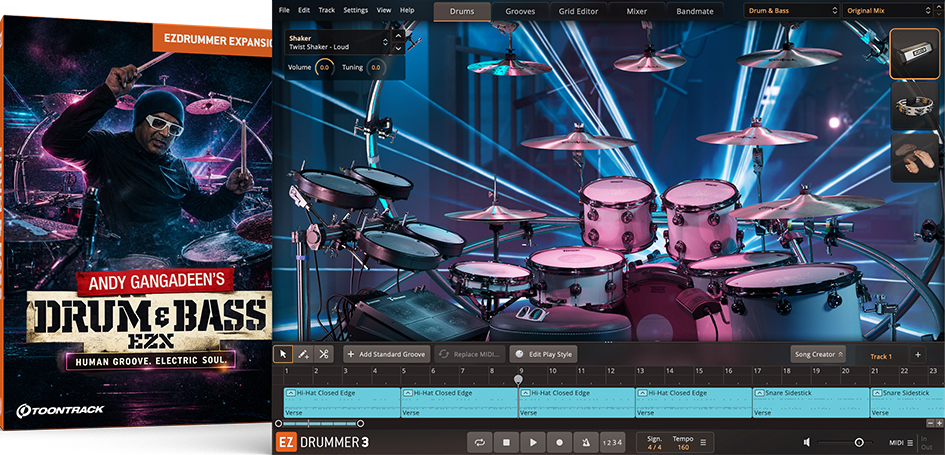Click Edit Play Style button
945x455 pixels.
tap(543, 354)
